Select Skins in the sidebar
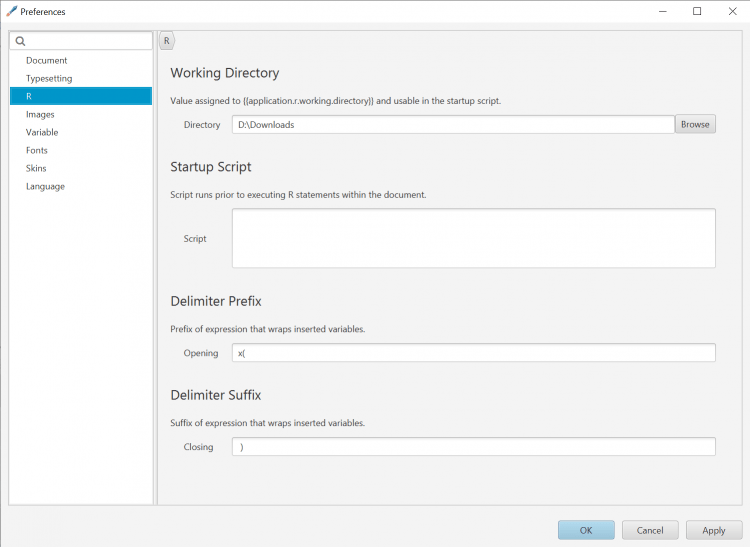The image size is (750, 547). pos(36,168)
